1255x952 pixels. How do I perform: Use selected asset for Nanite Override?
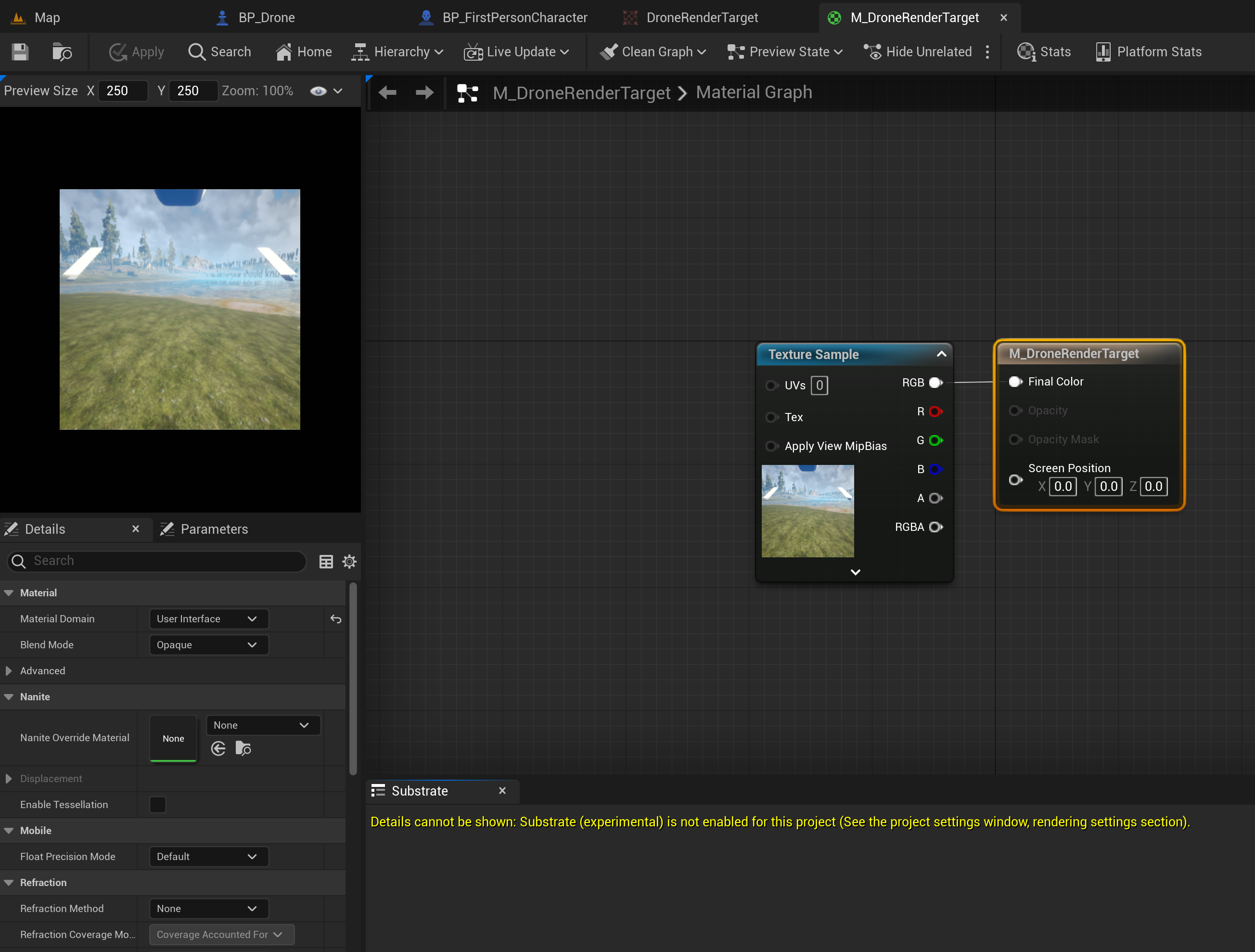(218, 748)
